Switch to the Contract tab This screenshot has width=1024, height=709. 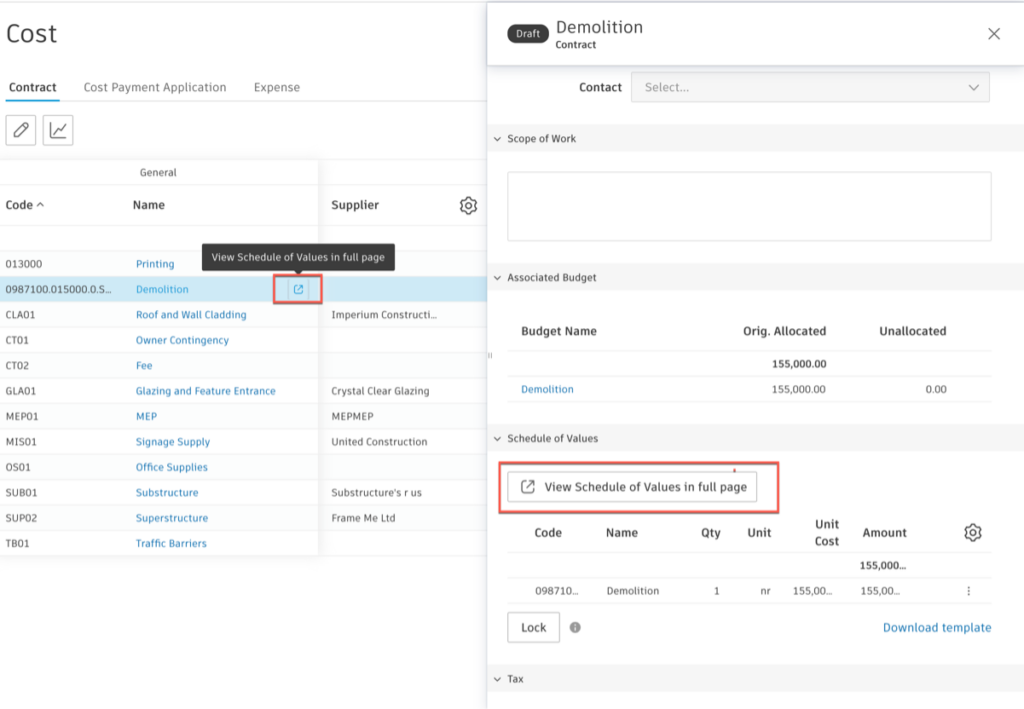(x=33, y=87)
